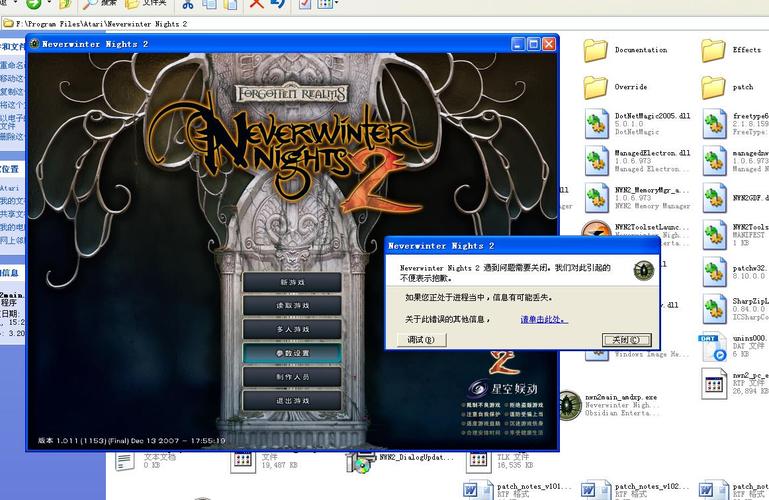769x500 pixels.
Task: Click the 关闭(C) button in error dialog
Action: pos(627,340)
